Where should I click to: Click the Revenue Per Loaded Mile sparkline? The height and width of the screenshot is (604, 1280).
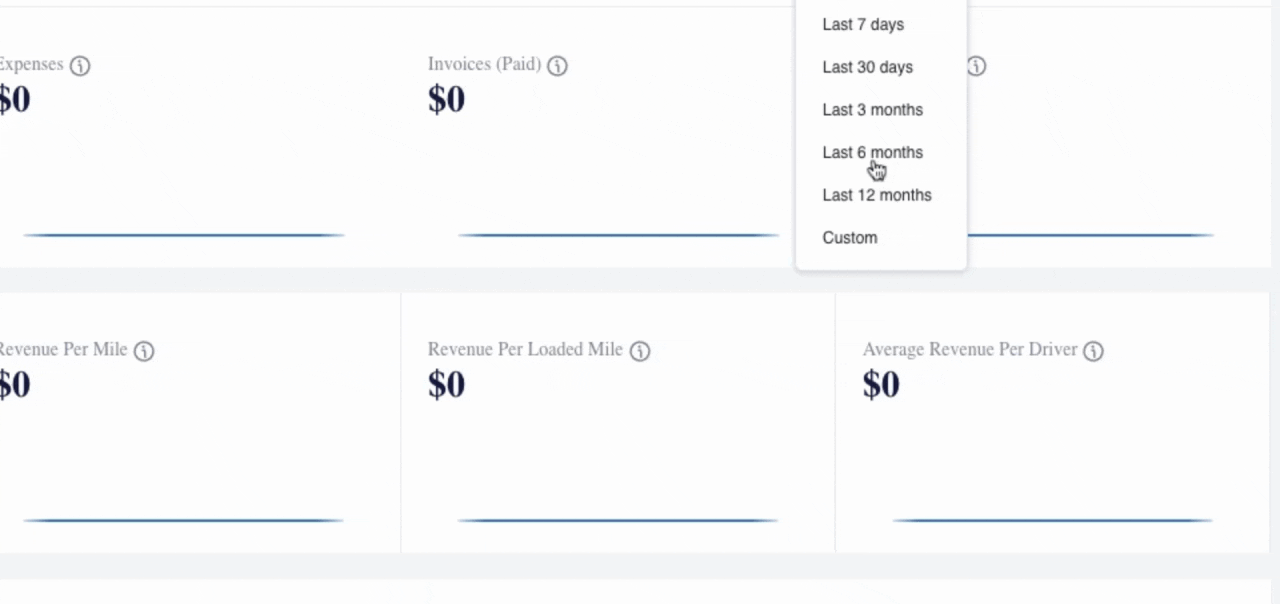(x=618, y=520)
